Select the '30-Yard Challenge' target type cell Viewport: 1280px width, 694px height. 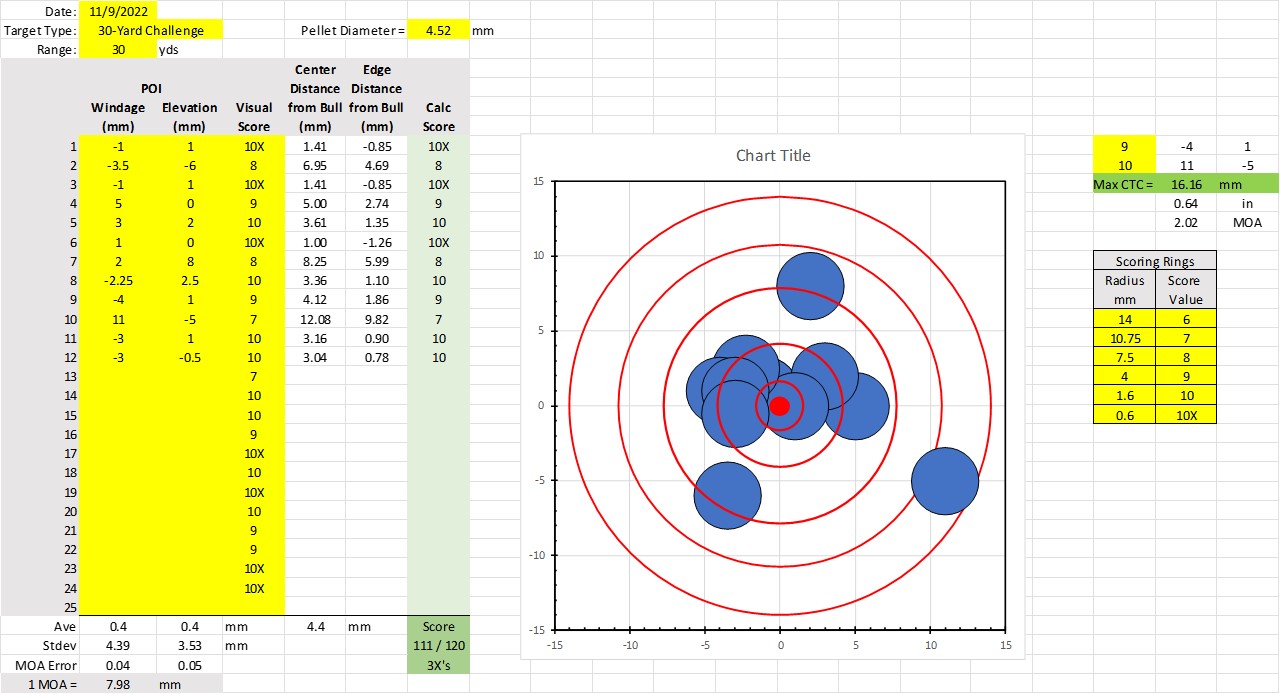pyautogui.click(x=151, y=30)
